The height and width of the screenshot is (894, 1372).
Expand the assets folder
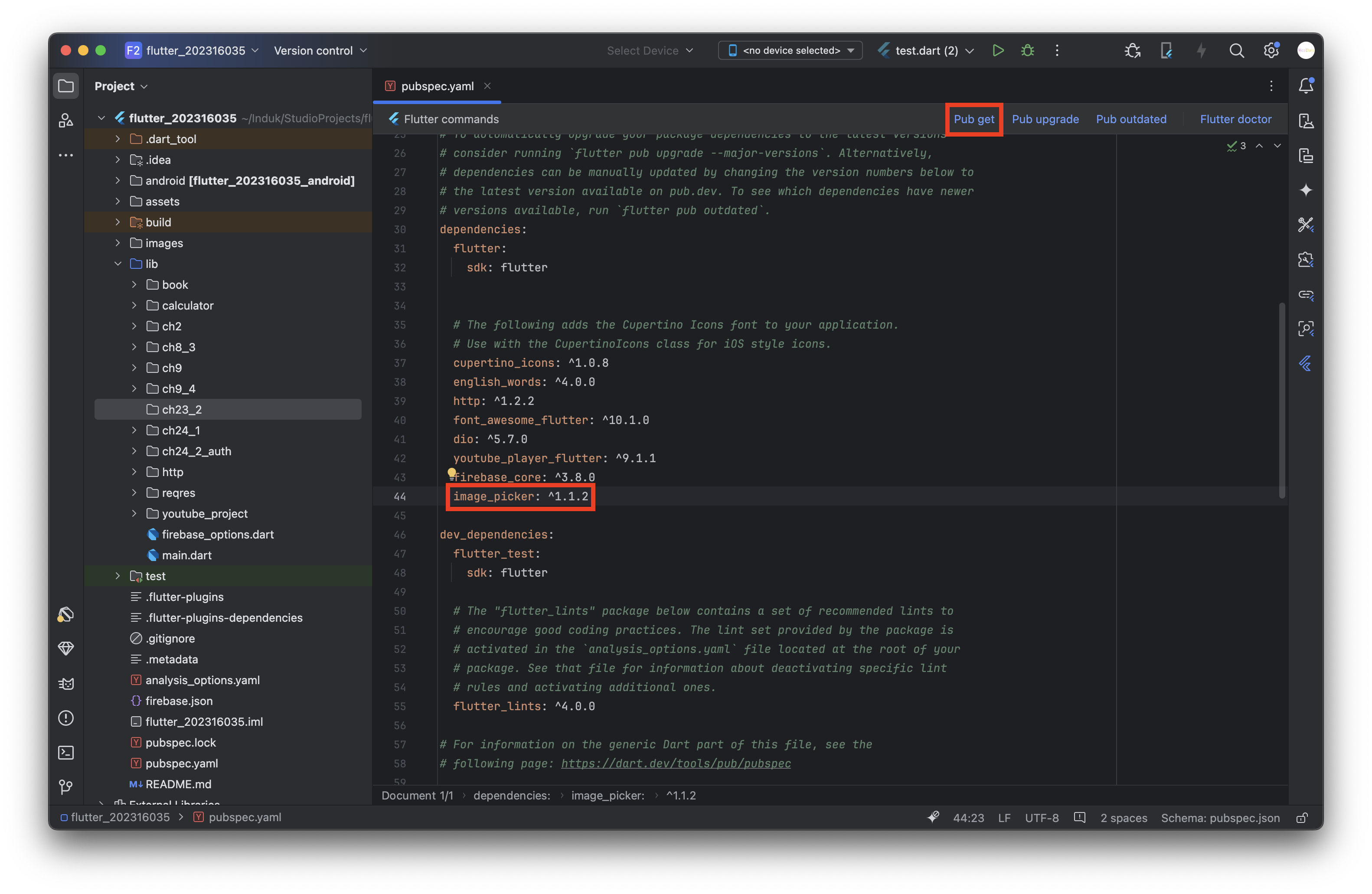(118, 201)
